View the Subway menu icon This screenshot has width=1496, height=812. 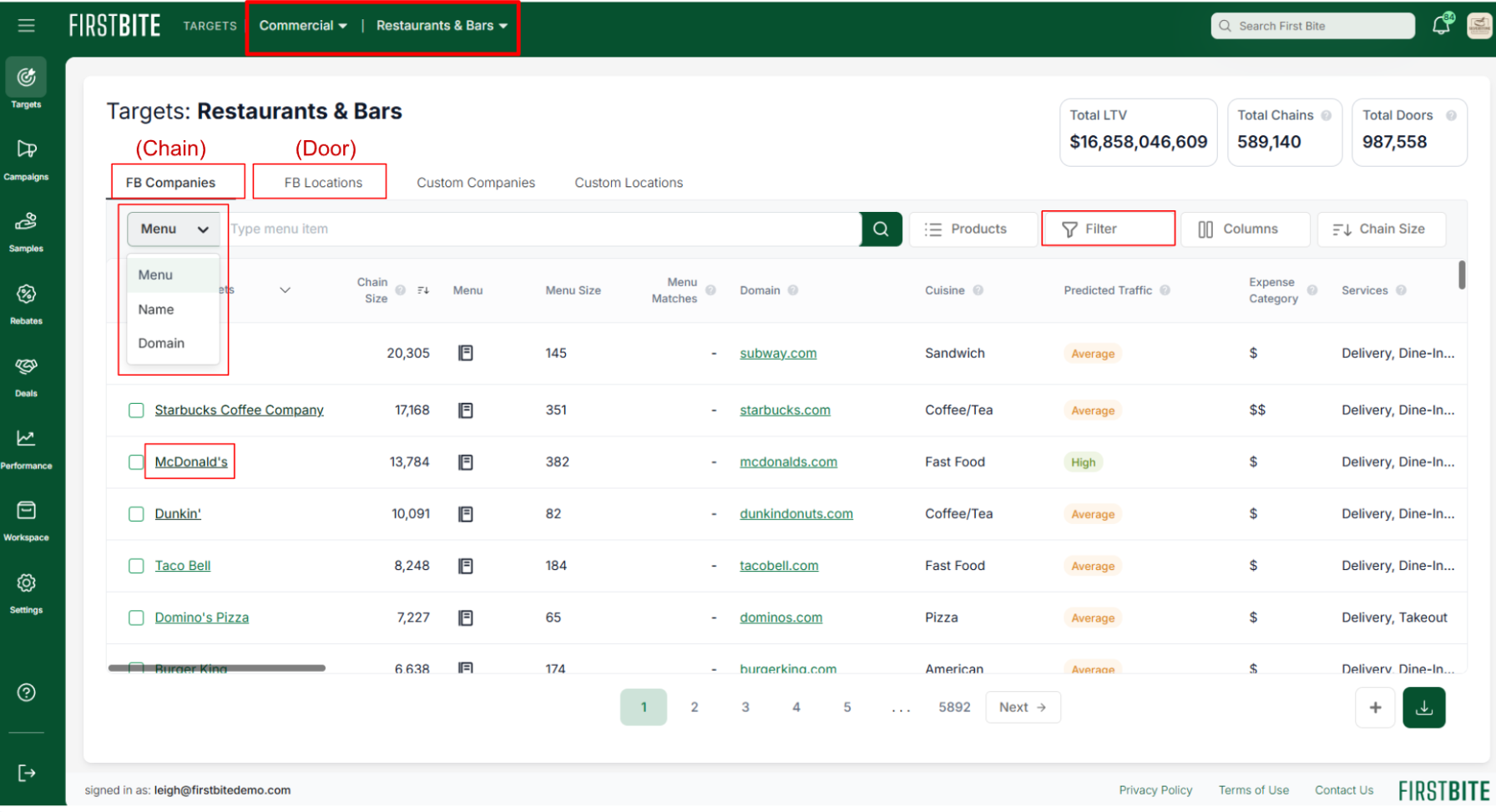tap(466, 353)
